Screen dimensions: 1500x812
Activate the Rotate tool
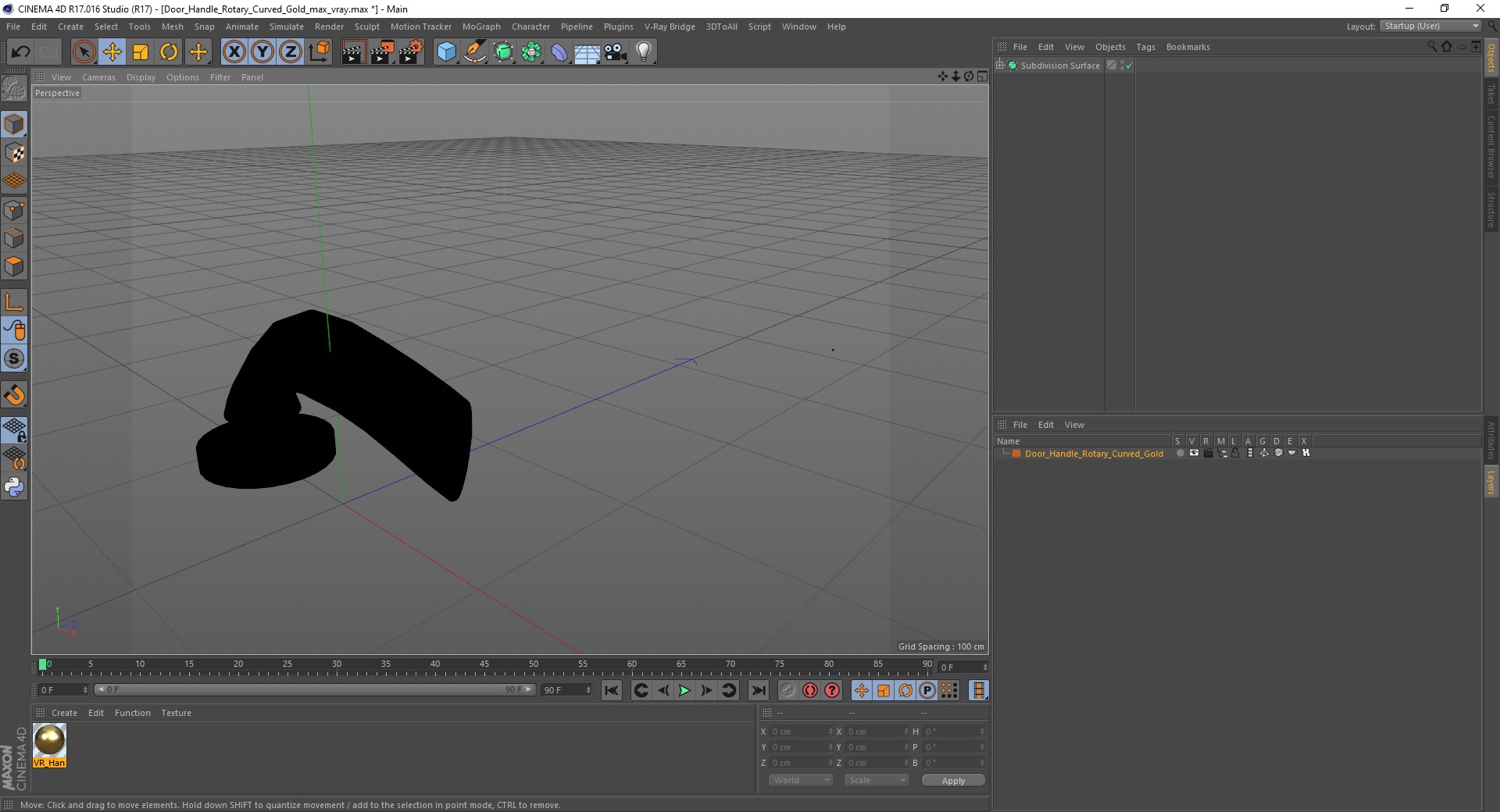169,52
